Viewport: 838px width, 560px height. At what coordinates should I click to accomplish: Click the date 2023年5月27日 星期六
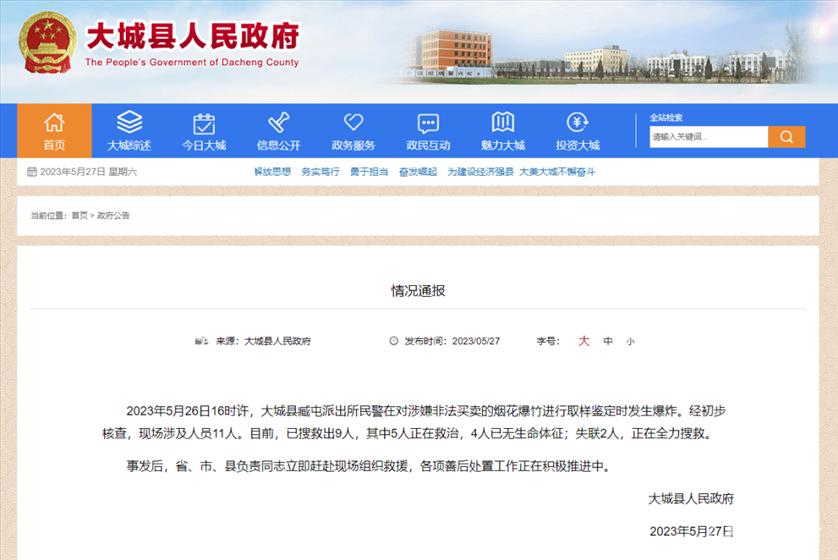click(89, 172)
